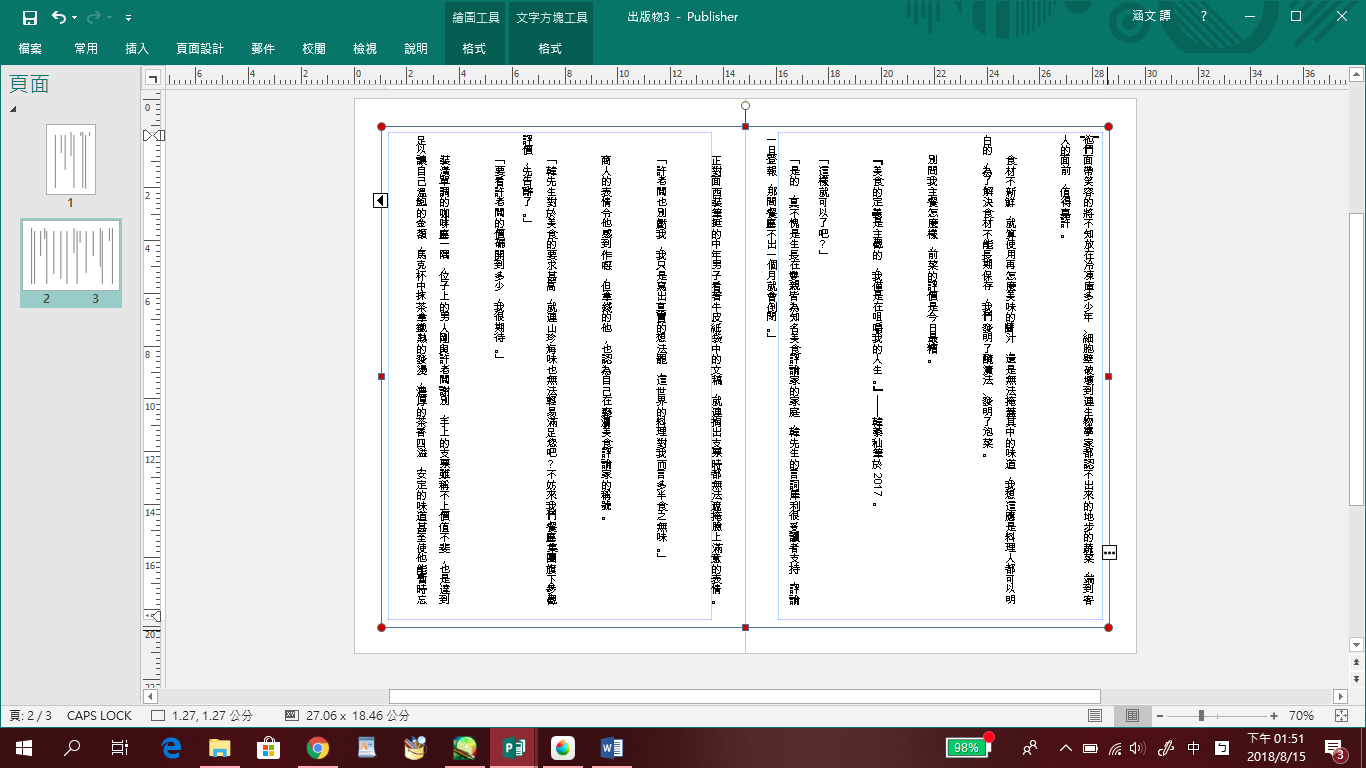The image size is (1366, 768).
Task: Open the 插入 ribbon tab
Action: click(x=137, y=48)
